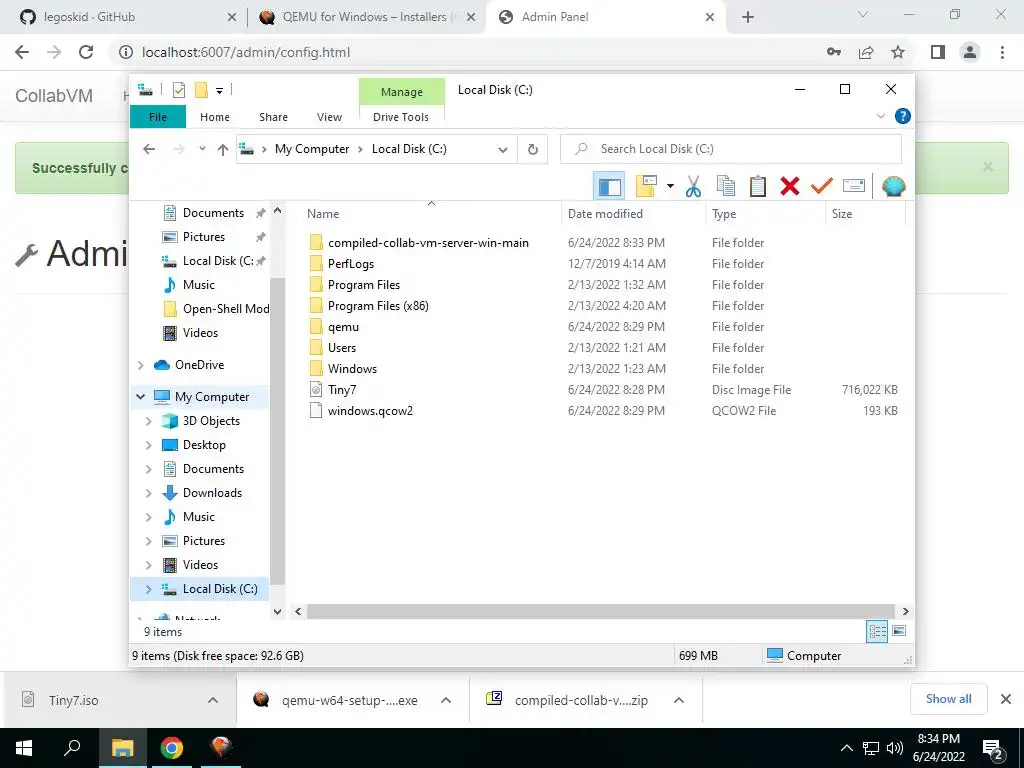This screenshot has width=1024, height=768.
Task: Open Chrome side panel icon
Action: point(938,52)
